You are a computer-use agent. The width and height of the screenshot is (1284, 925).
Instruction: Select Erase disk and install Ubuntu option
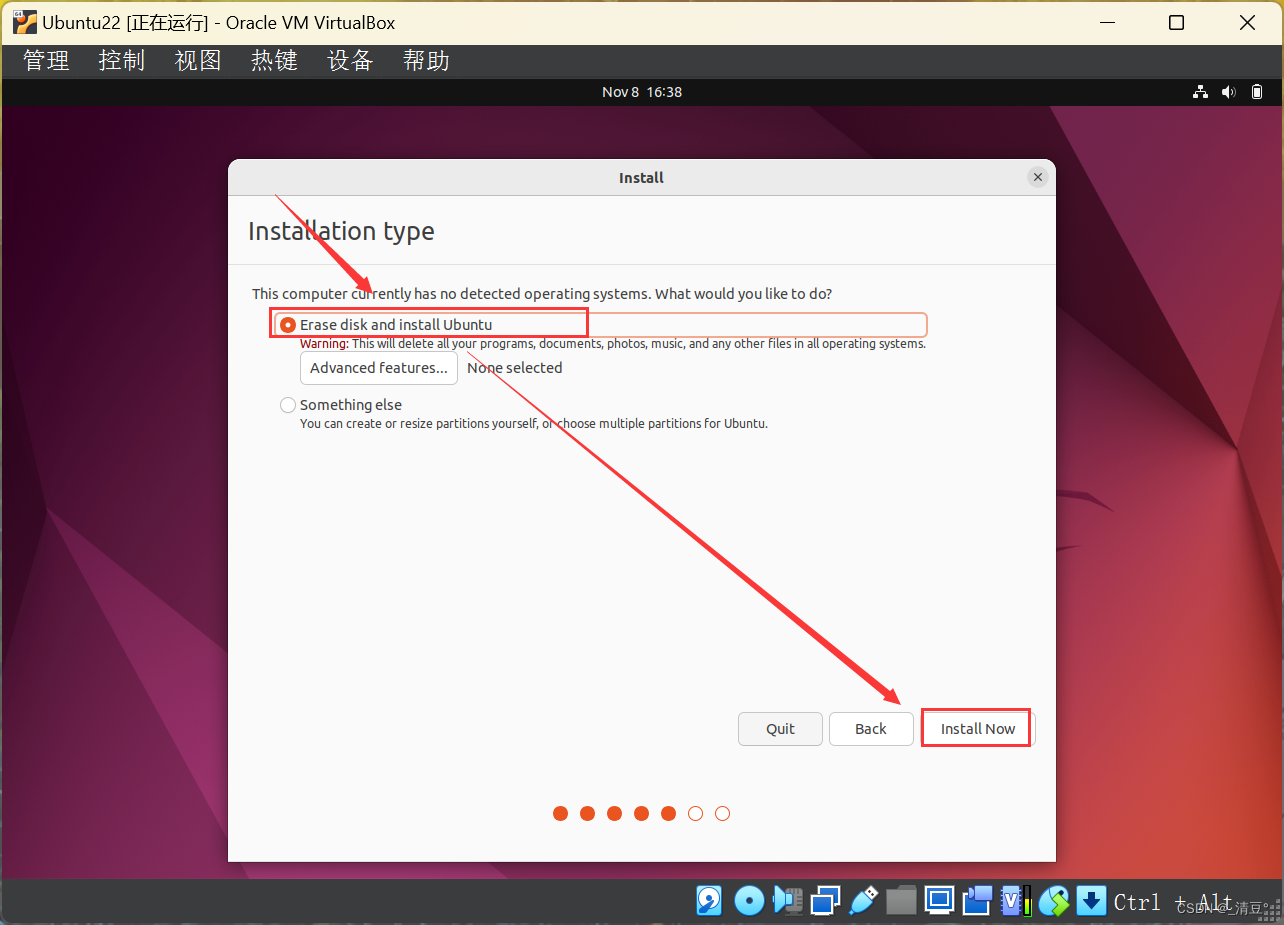tap(600, 325)
